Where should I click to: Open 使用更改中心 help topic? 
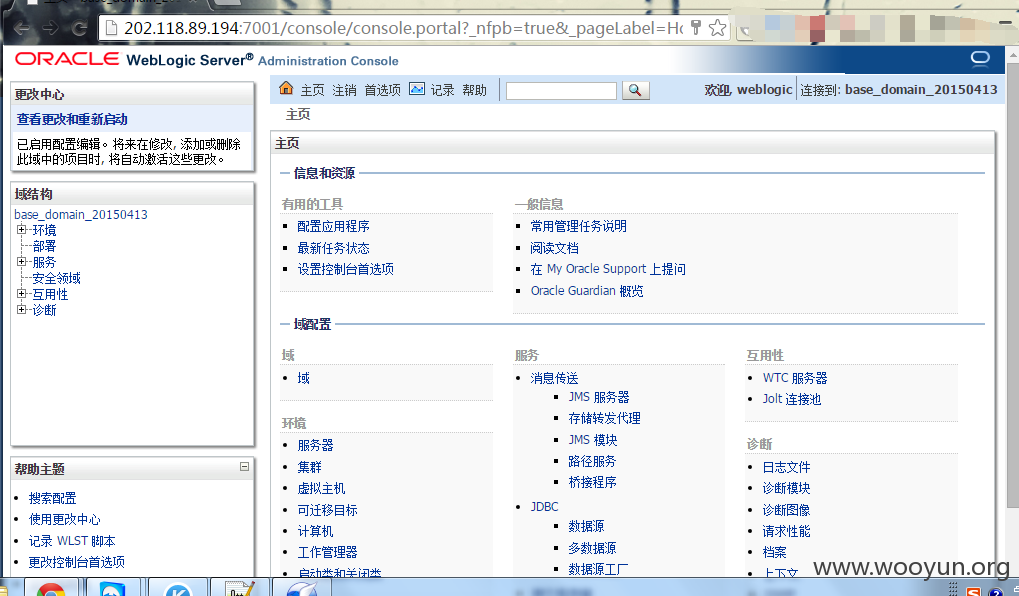pos(64,519)
